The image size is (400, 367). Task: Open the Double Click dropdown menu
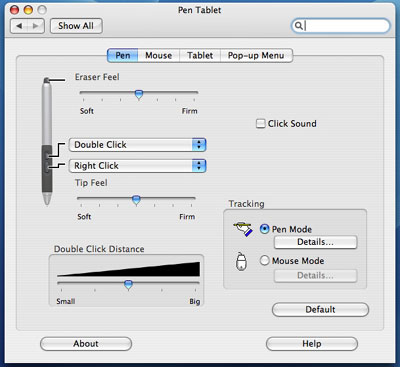click(x=138, y=145)
